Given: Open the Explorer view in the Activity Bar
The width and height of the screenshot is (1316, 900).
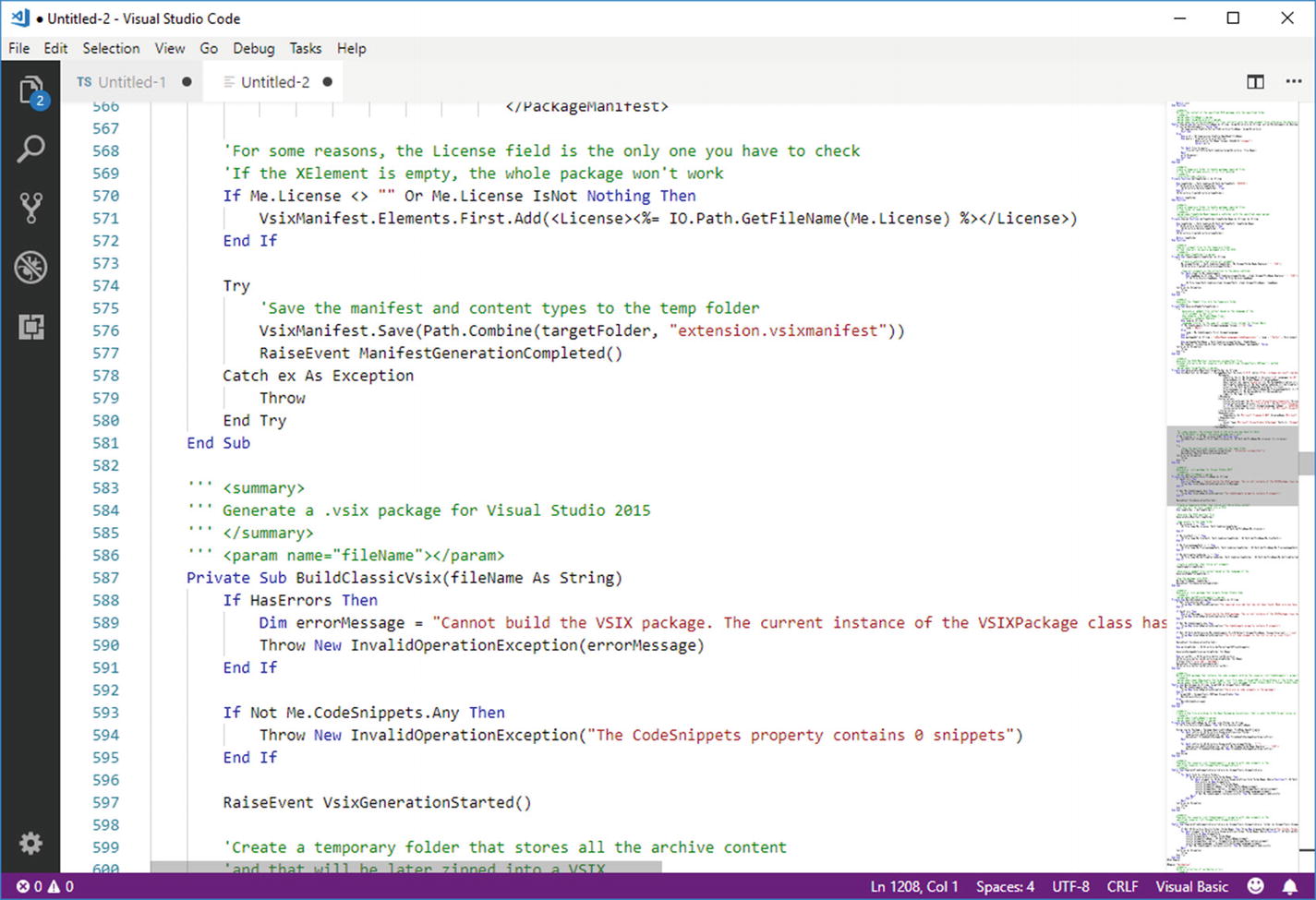Looking at the screenshot, I should coord(30,89).
